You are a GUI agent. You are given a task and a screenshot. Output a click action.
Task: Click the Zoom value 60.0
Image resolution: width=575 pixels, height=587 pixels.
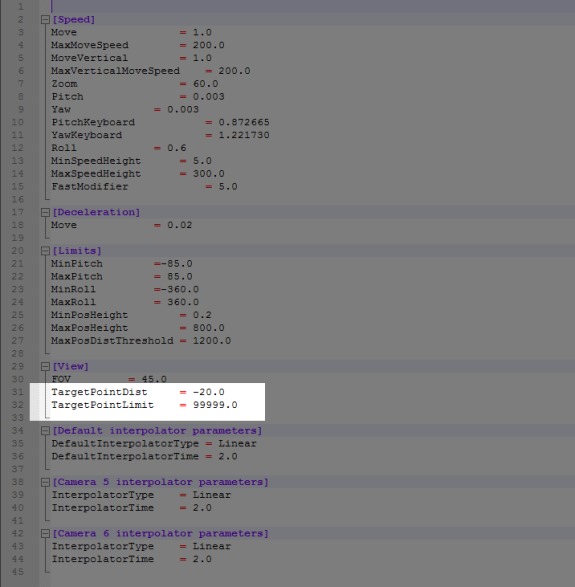206,84
